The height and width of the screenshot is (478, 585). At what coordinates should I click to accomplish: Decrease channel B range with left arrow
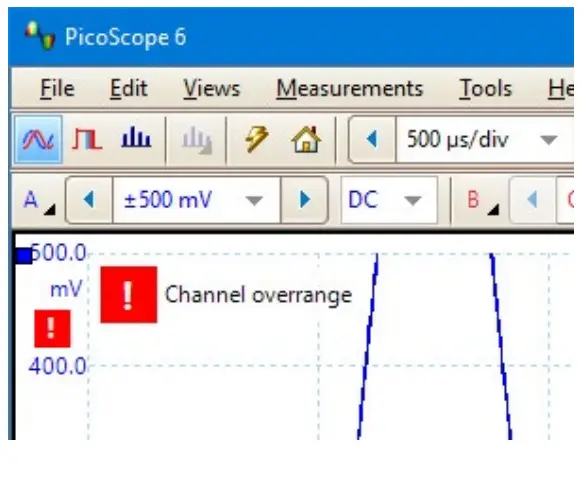tap(532, 200)
